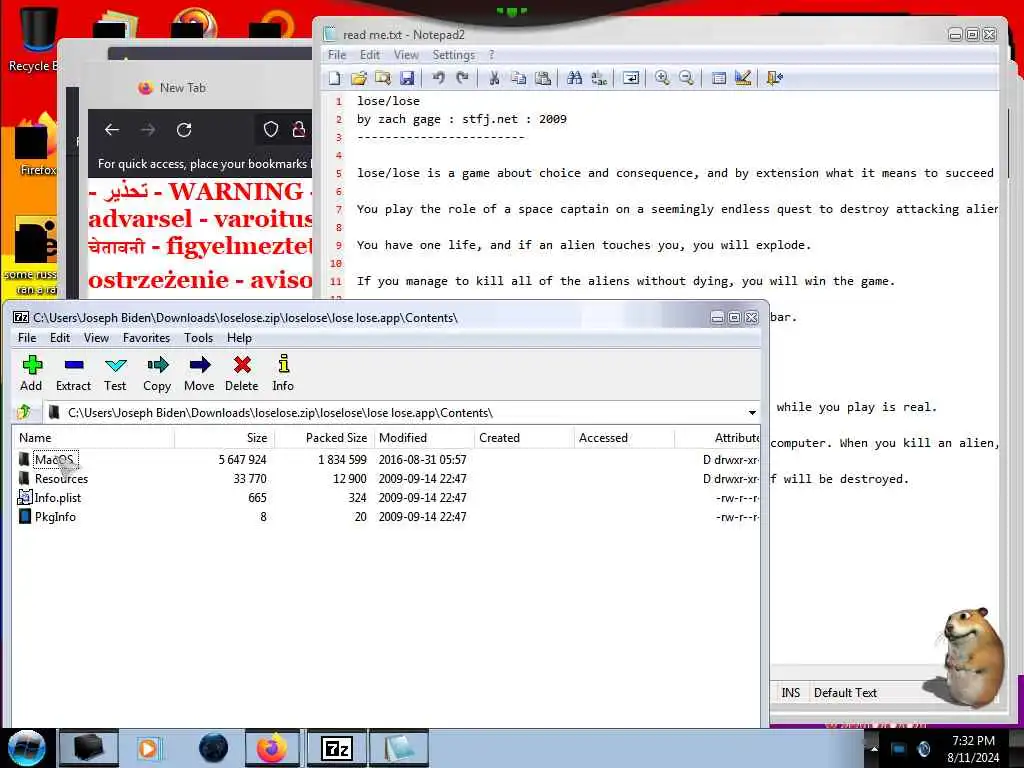Click Copy in 7-Zip toolbar
The image size is (1024, 768).
pos(157,374)
